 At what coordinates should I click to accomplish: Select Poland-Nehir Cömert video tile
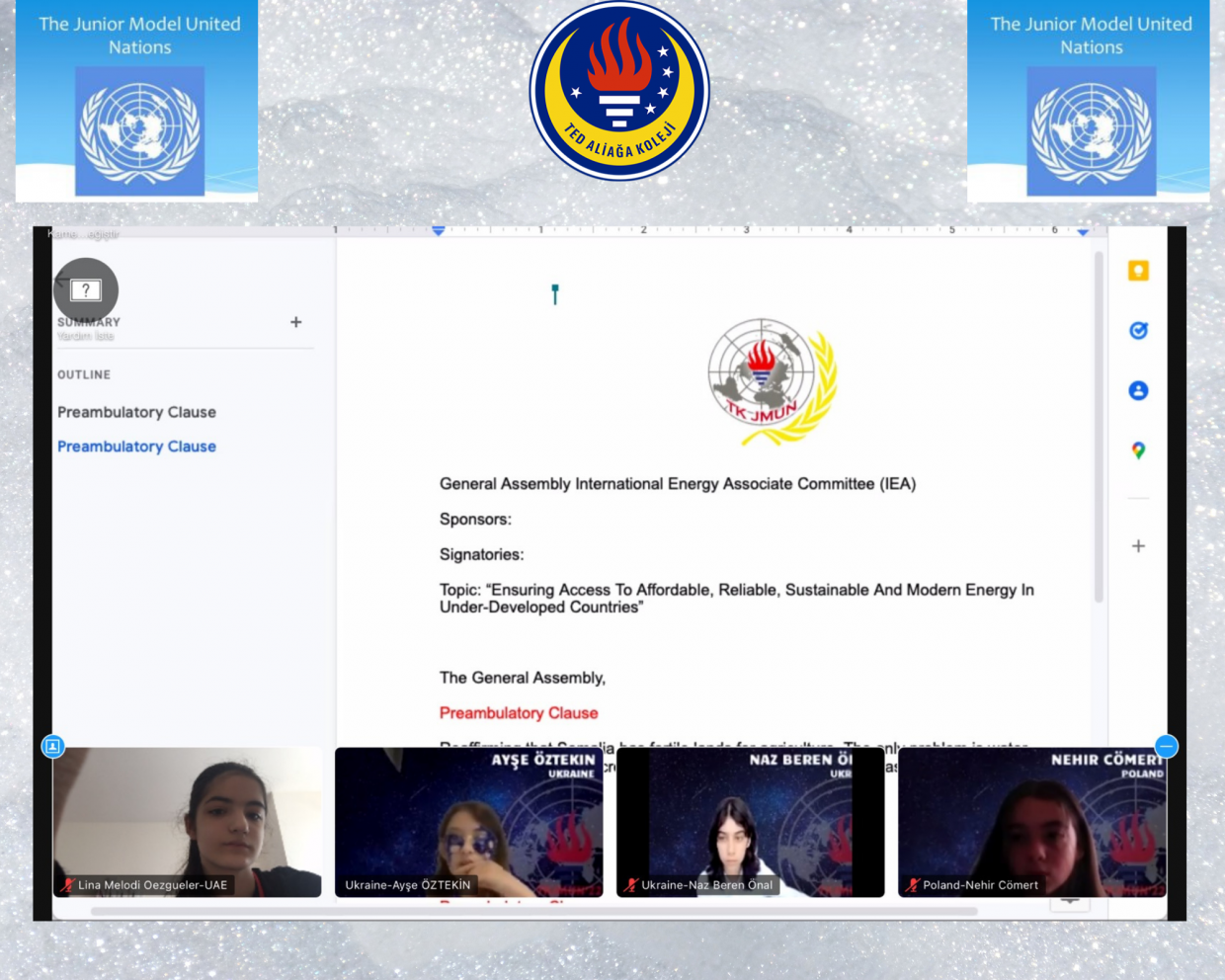coord(1032,822)
